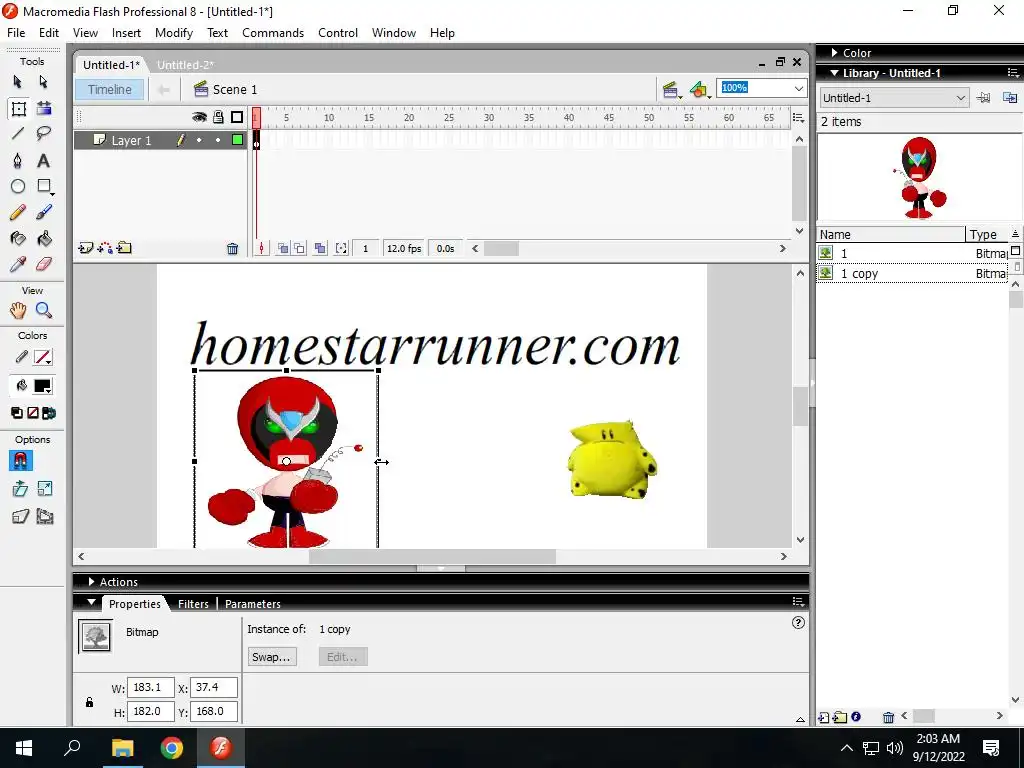
Task: Delete layer with timeline trash icon
Action: (232, 248)
